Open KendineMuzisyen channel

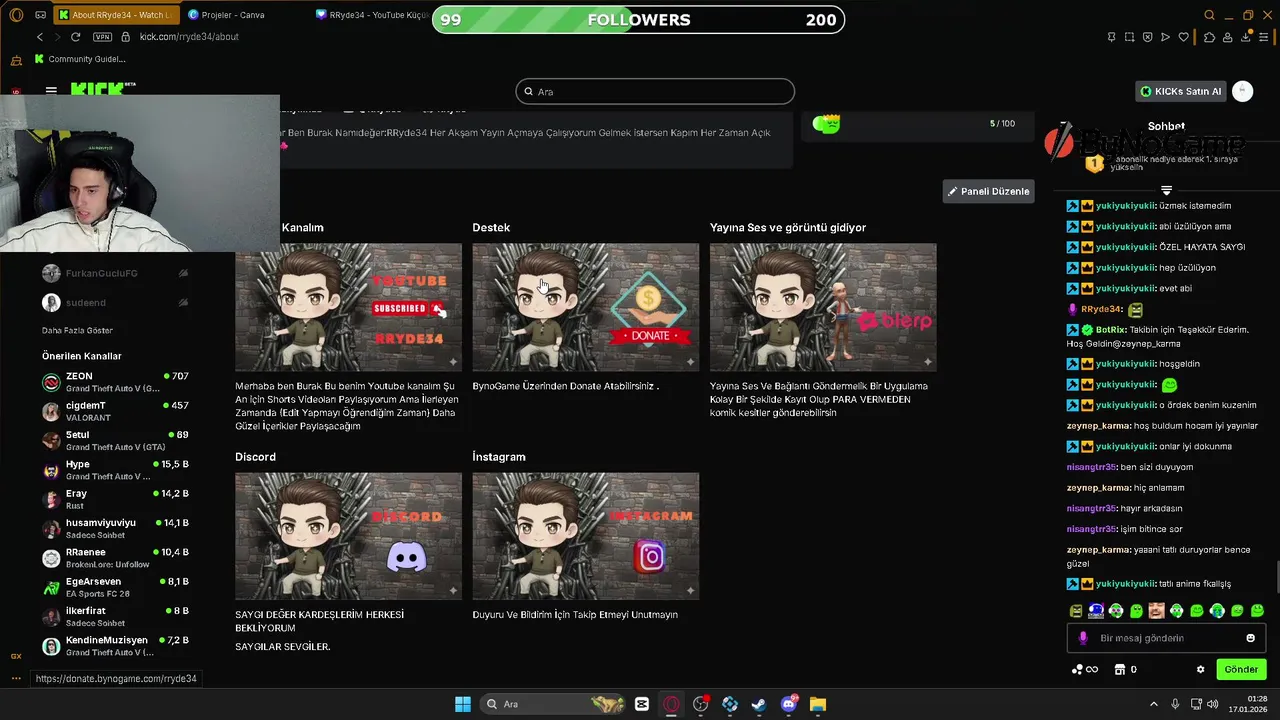tap(115, 645)
